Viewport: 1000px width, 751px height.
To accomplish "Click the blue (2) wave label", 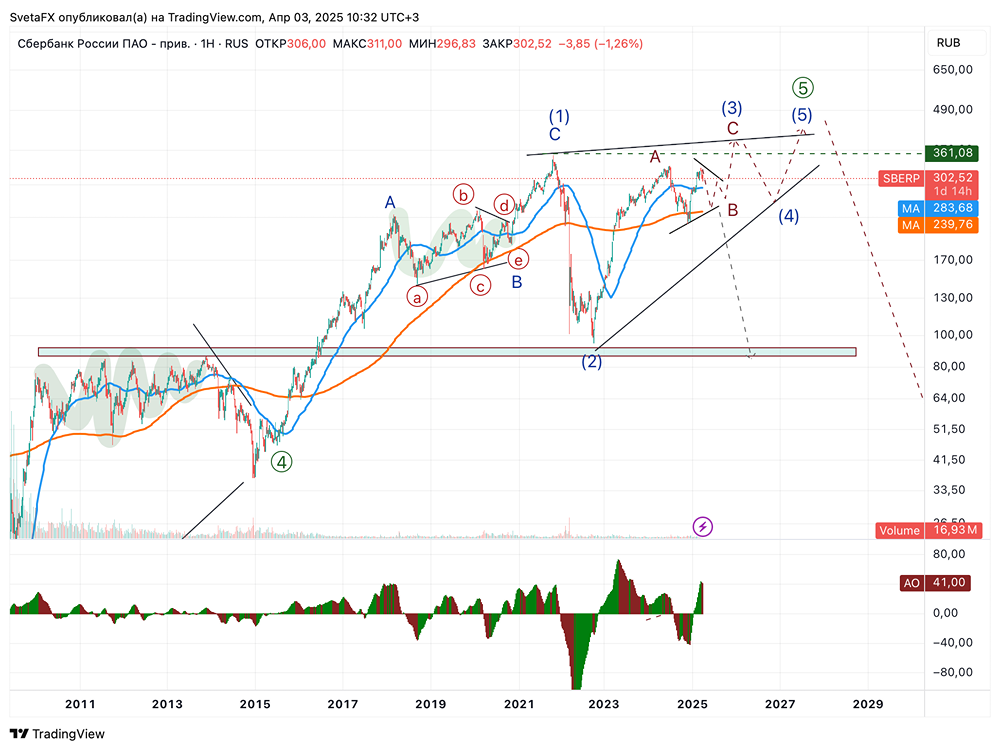I will pyautogui.click(x=591, y=361).
